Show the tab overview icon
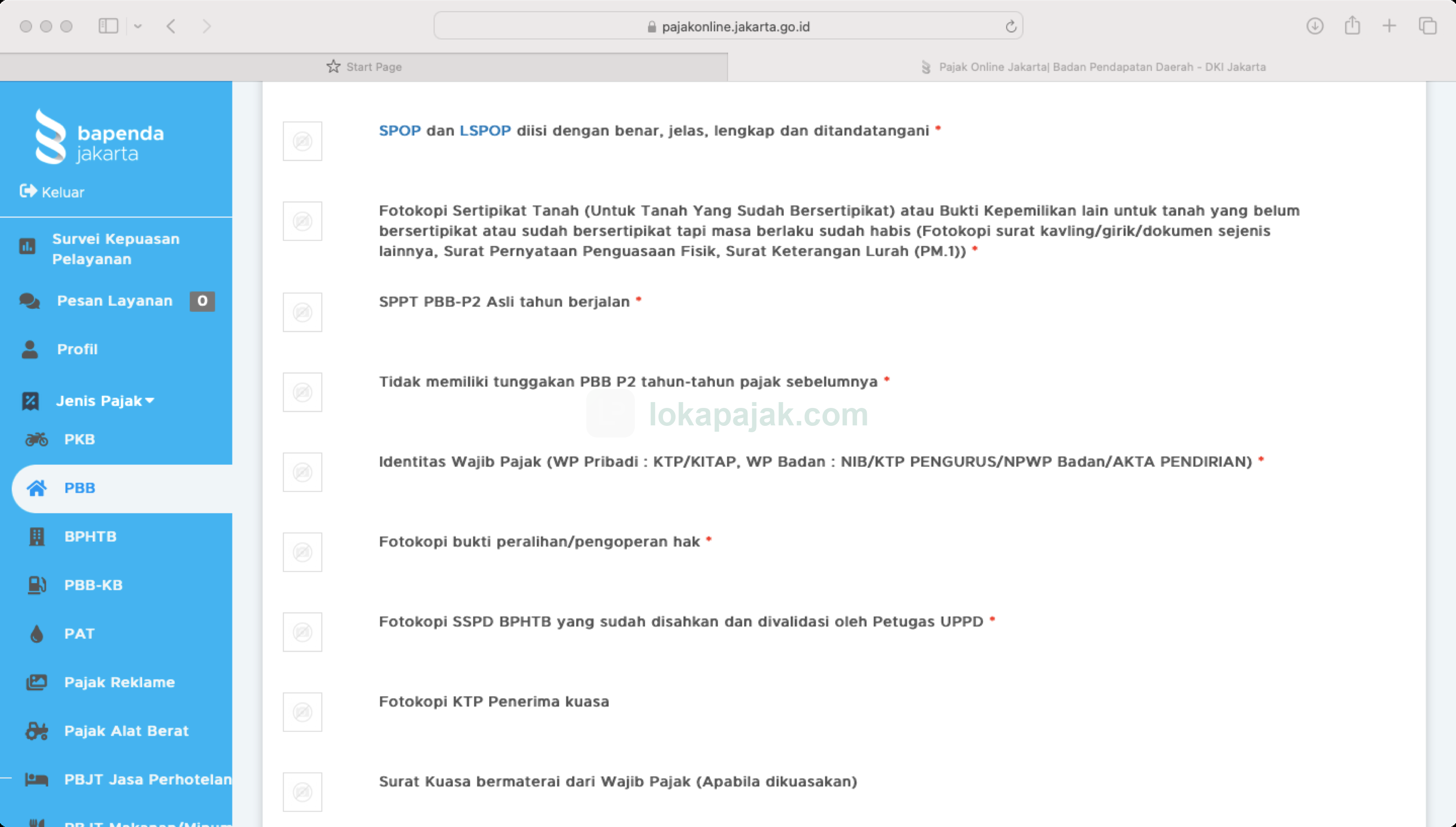This screenshot has height=827, width=1456. [x=1427, y=26]
